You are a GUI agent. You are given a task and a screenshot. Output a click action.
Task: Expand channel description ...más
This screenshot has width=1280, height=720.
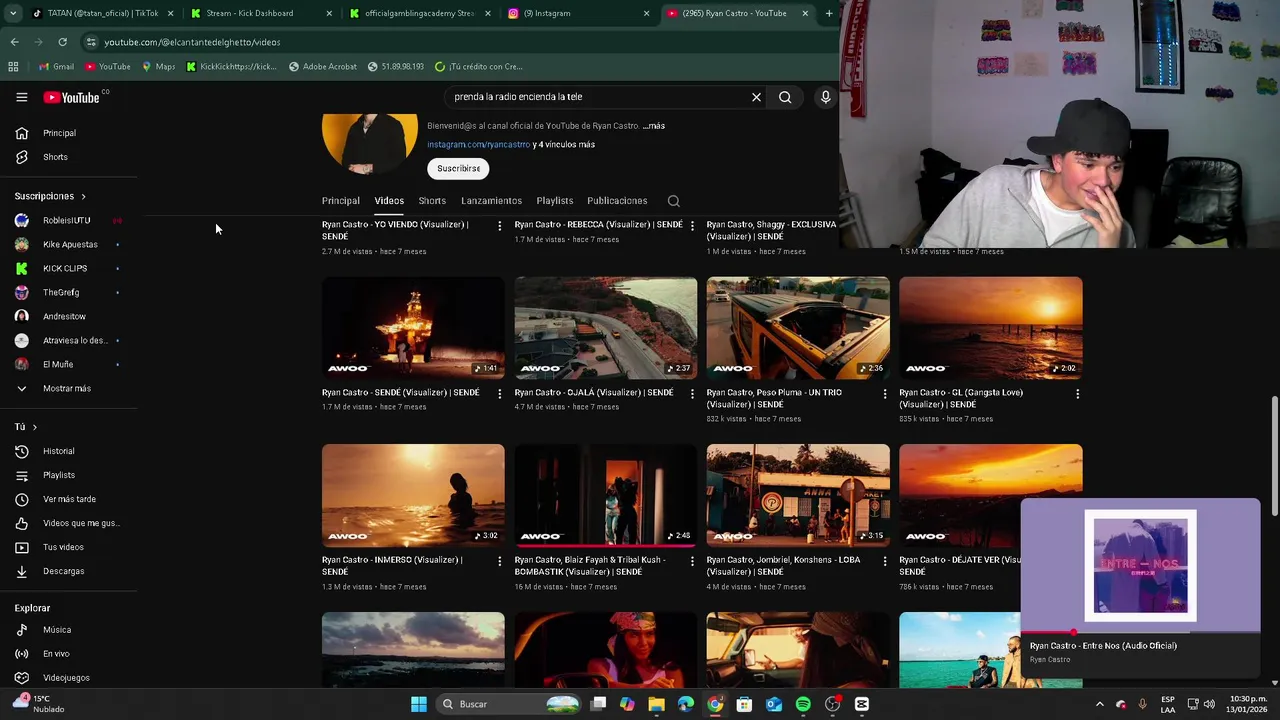click(x=654, y=126)
